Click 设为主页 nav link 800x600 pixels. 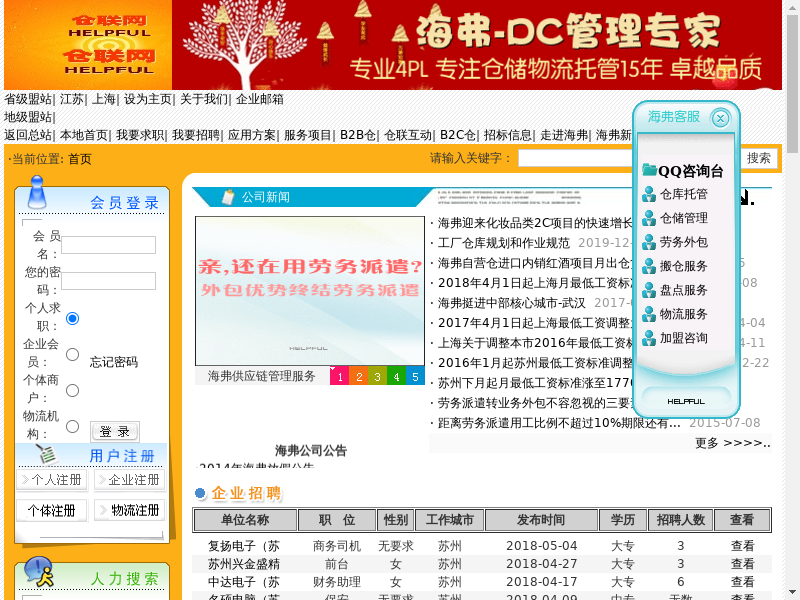(x=148, y=99)
